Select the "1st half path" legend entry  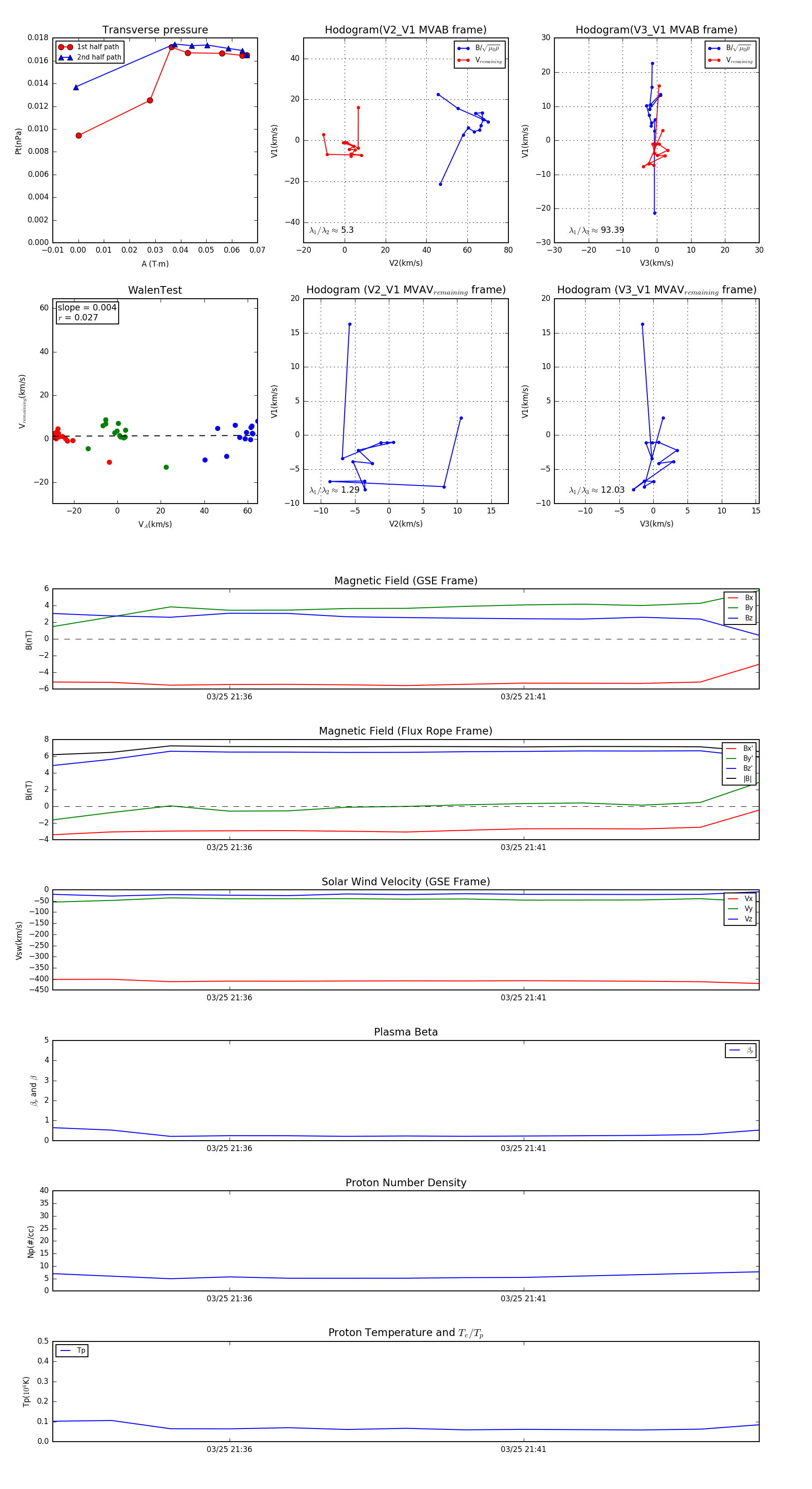click(89, 47)
